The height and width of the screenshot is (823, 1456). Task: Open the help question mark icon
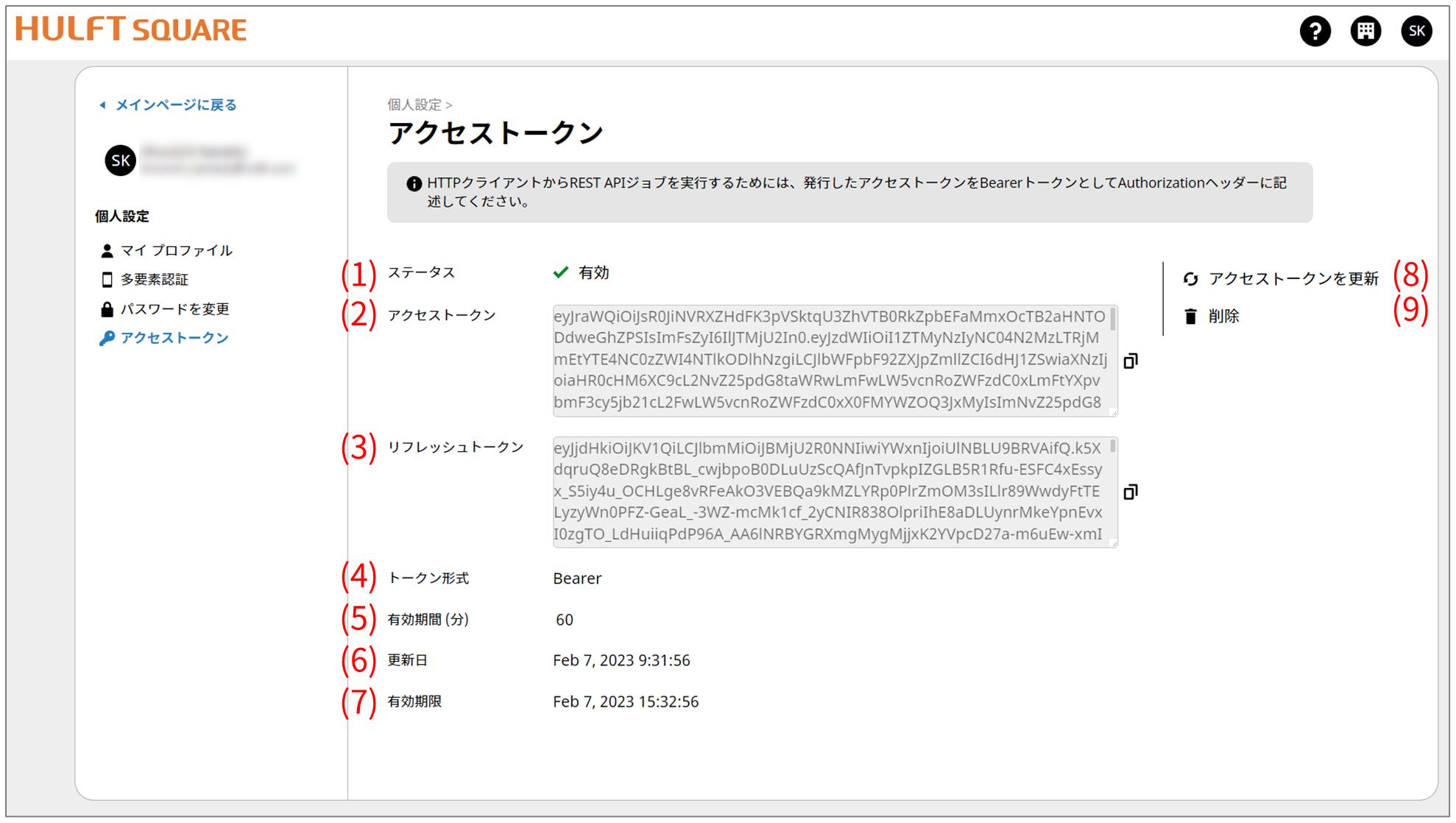click(x=1315, y=31)
